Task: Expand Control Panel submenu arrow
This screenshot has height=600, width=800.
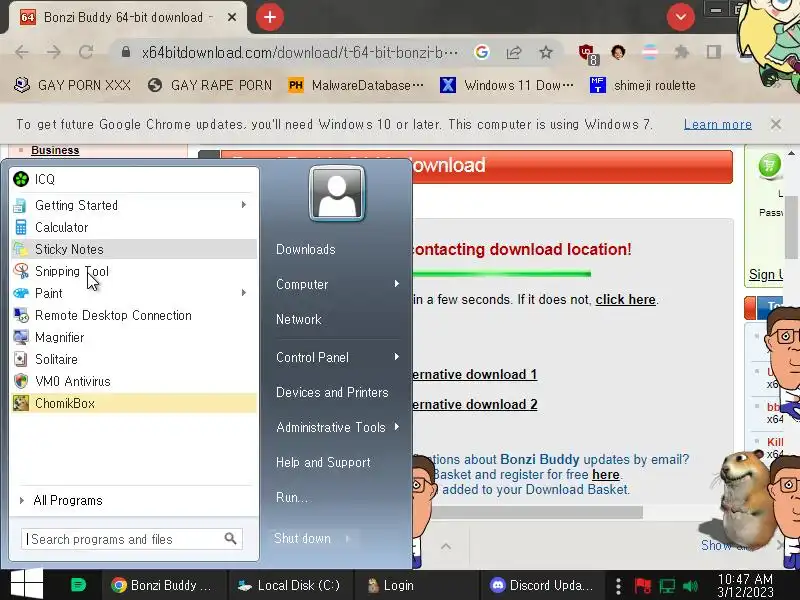Action: (396, 357)
